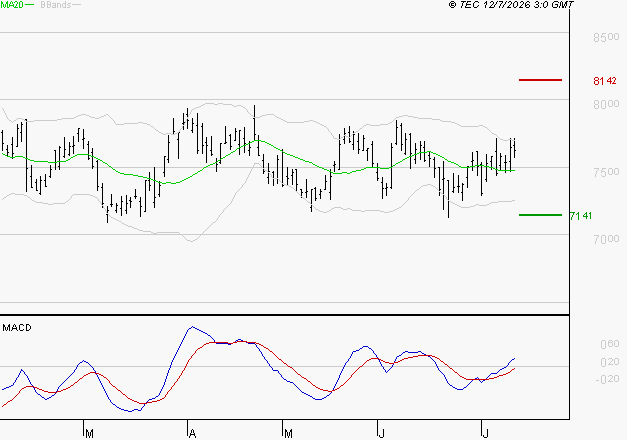
Task: Click the MACD panel title
Action: click(x=17, y=328)
